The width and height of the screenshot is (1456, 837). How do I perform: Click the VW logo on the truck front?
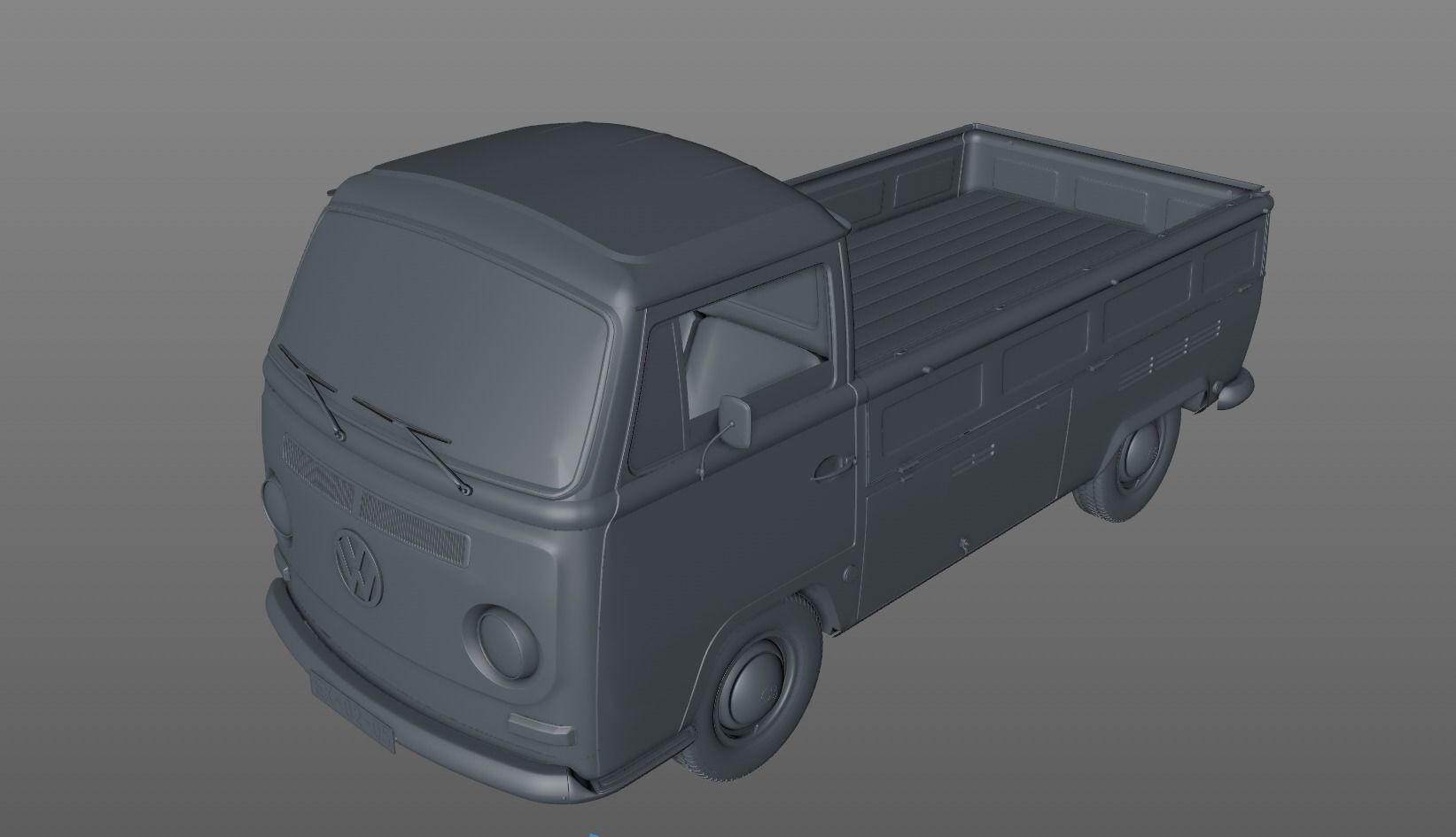(x=360, y=567)
